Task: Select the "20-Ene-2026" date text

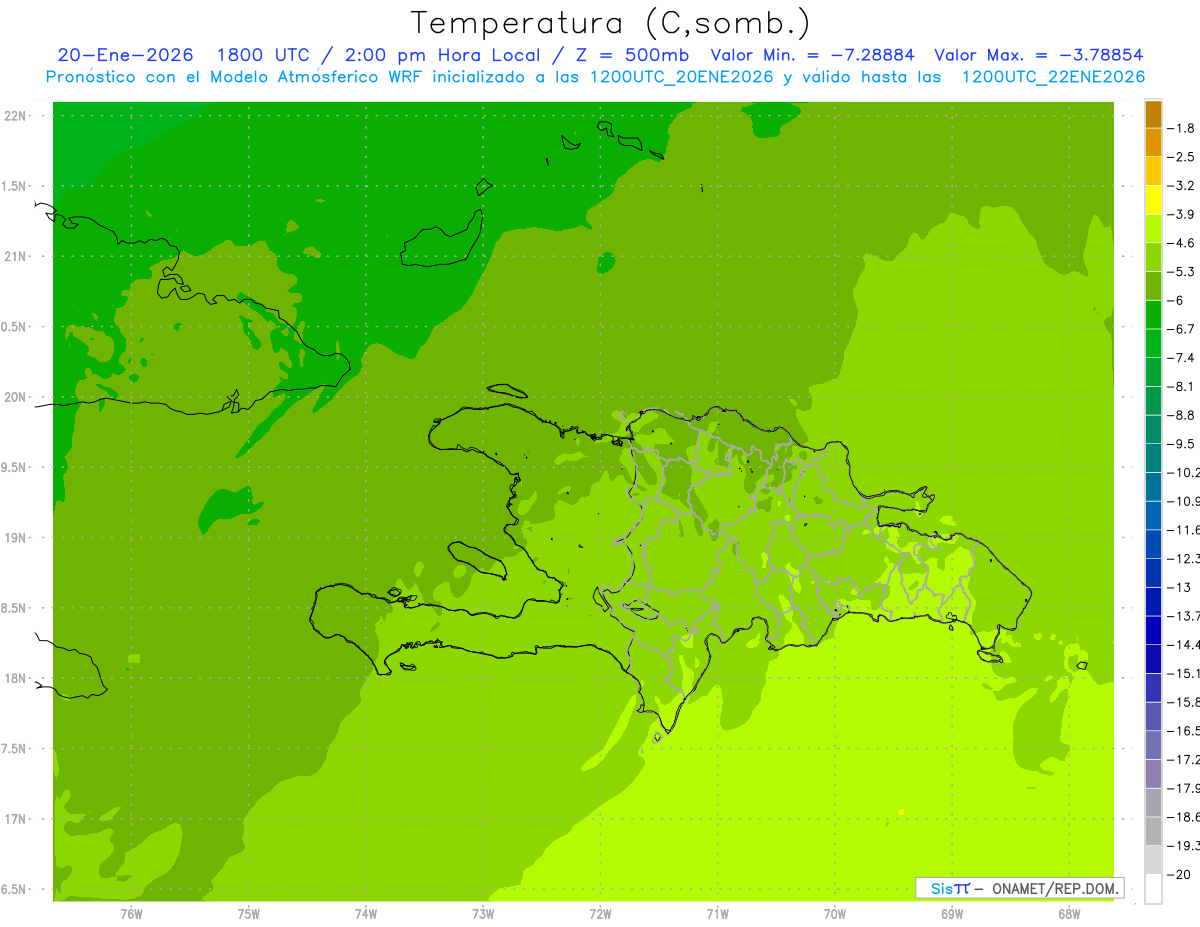Action: [125, 55]
